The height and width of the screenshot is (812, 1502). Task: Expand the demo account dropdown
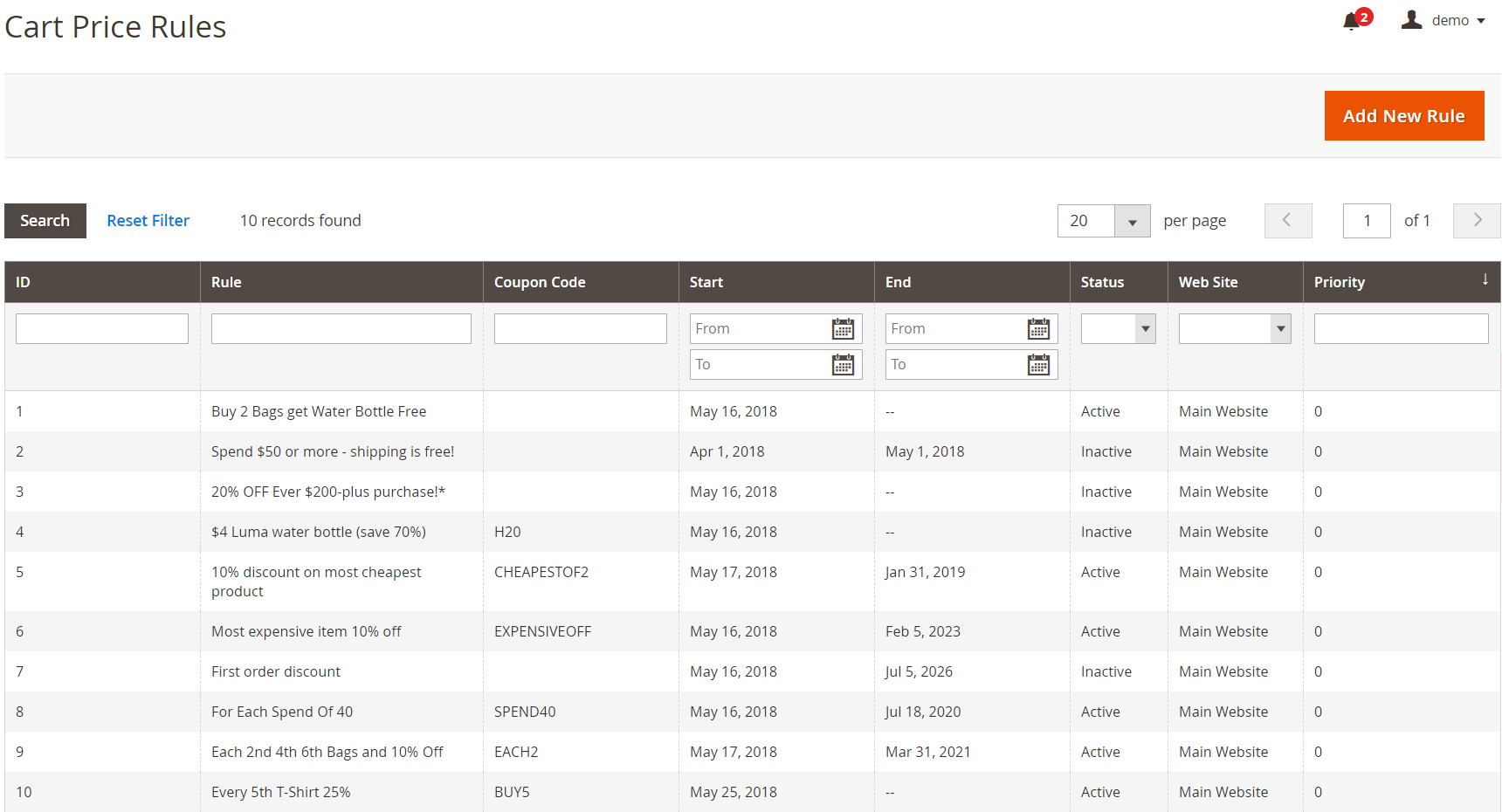click(1481, 21)
